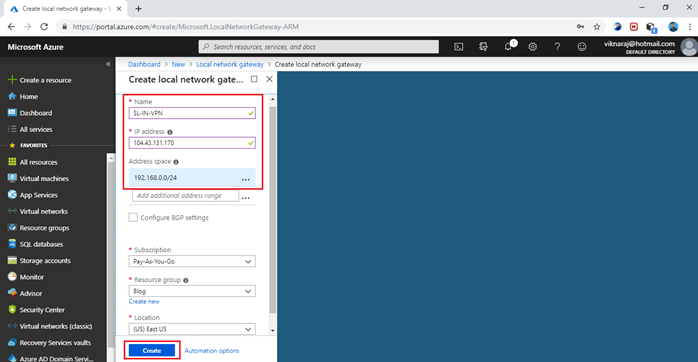Viewport: 698px width, 362px height.
Task: Click the Create new resource group link
Action: point(144,302)
